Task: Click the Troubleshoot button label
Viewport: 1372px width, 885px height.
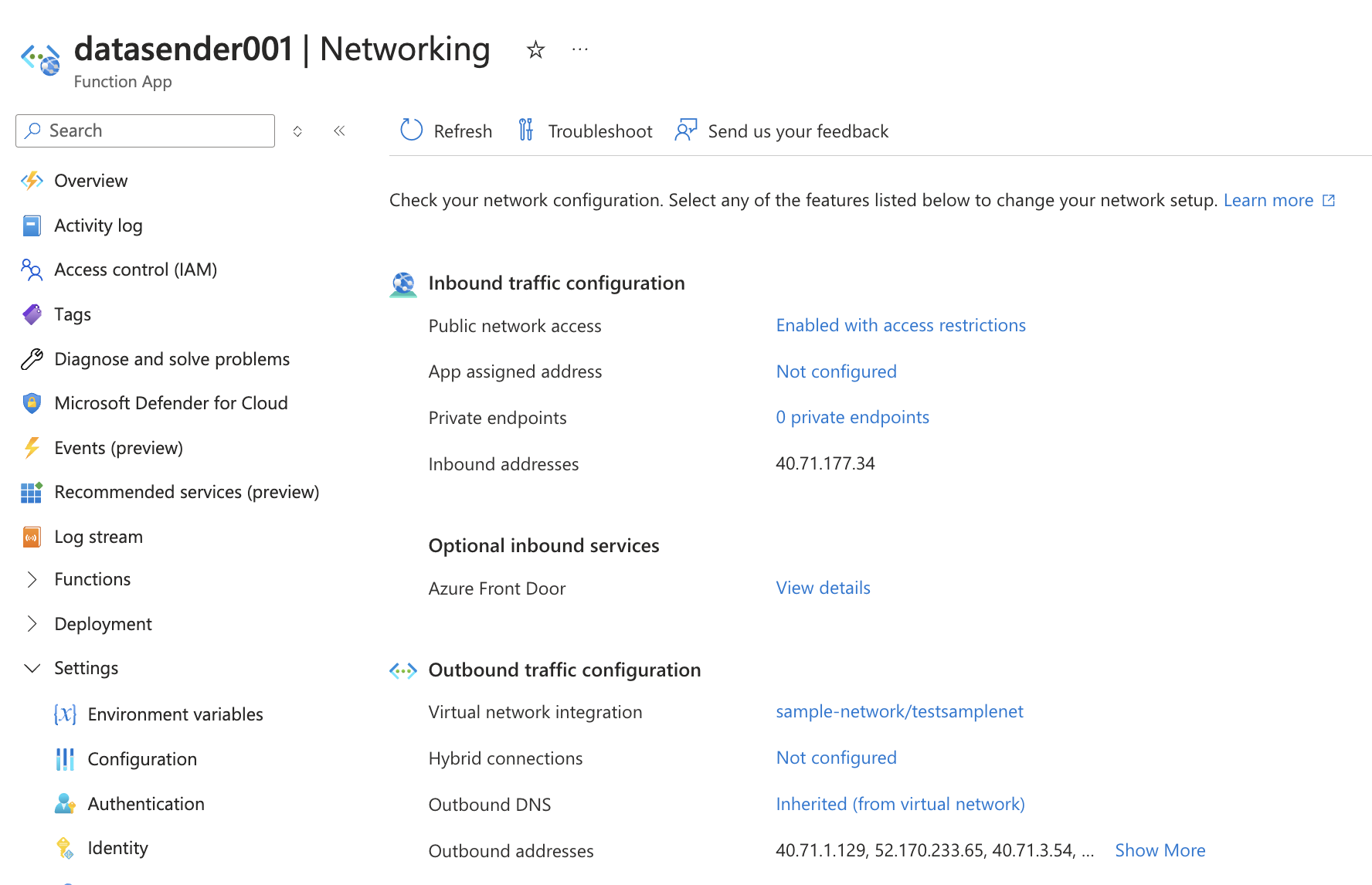Action: click(600, 131)
